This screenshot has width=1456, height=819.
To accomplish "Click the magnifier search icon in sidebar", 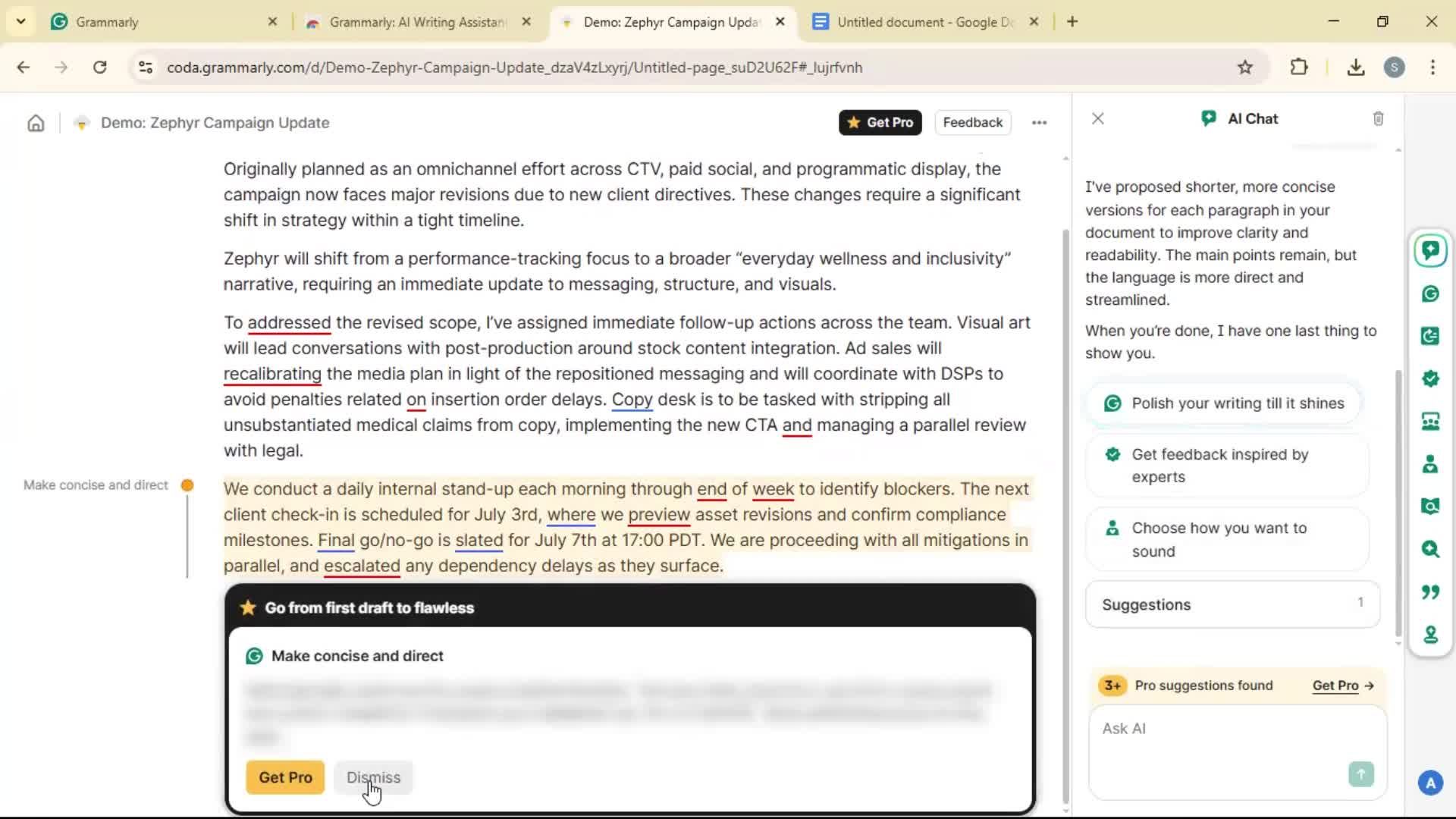I will 1430,549.
